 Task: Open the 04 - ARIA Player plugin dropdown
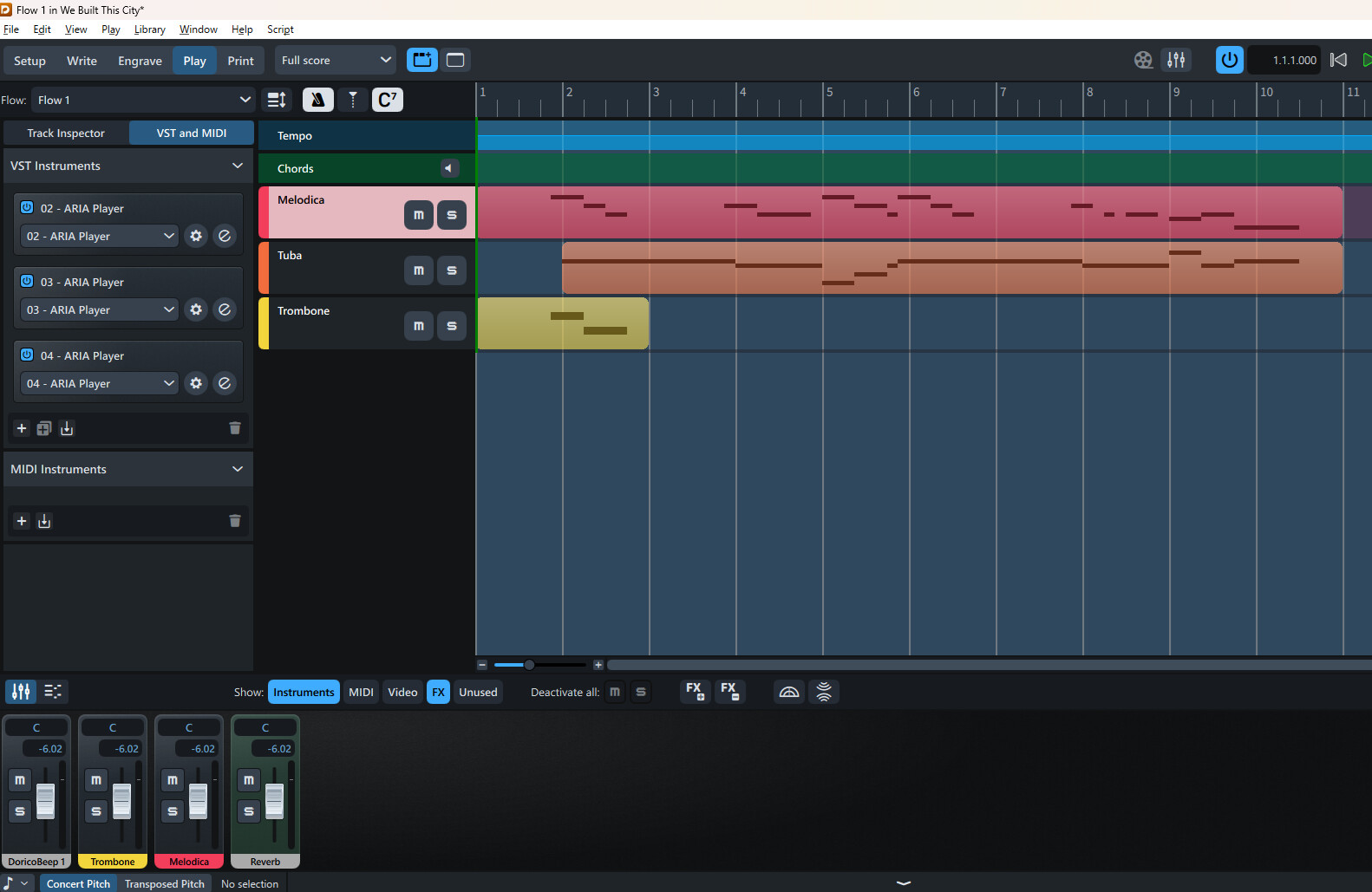[100, 383]
